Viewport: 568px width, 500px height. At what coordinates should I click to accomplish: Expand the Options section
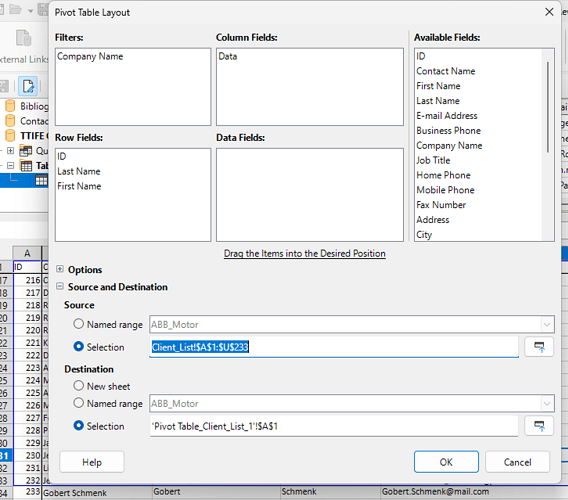coord(60,269)
